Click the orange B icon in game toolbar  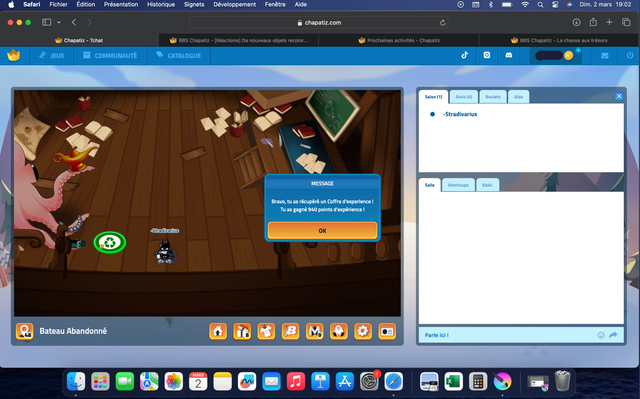tap(290, 331)
